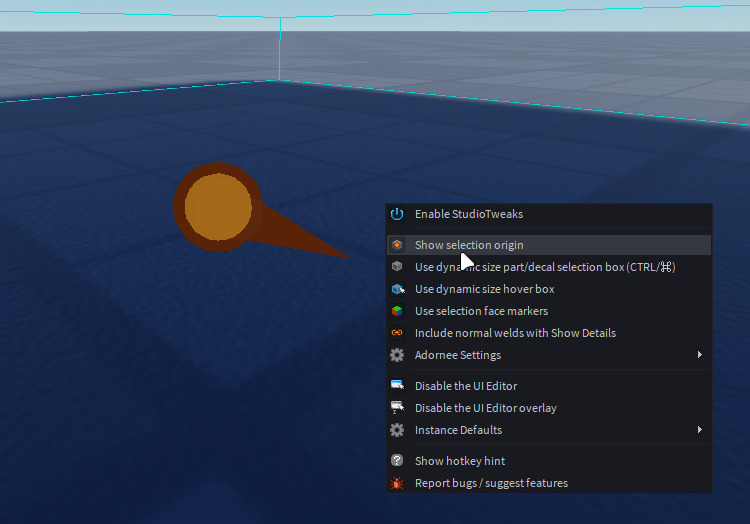Image resolution: width=750 pixels, height=524 pixels.
Task: Toggle Use dynamic size part/decal selection box
Action: (549, 267)
